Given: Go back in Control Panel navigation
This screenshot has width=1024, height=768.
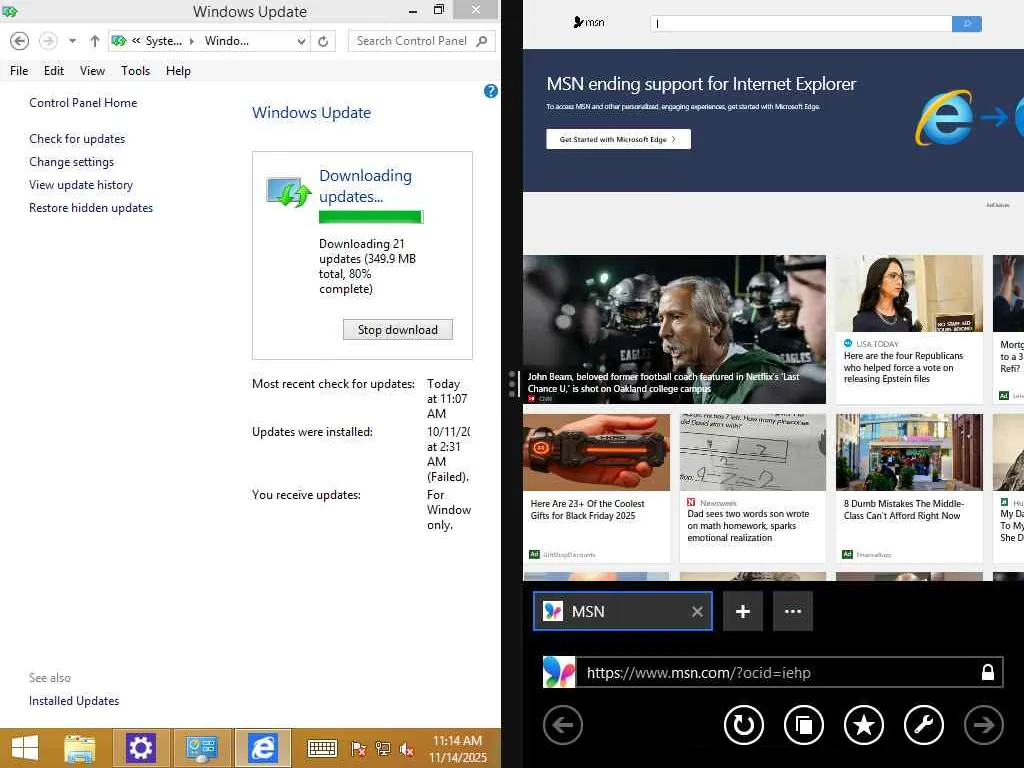Looking at the screenshot, I should pos(20,41).
